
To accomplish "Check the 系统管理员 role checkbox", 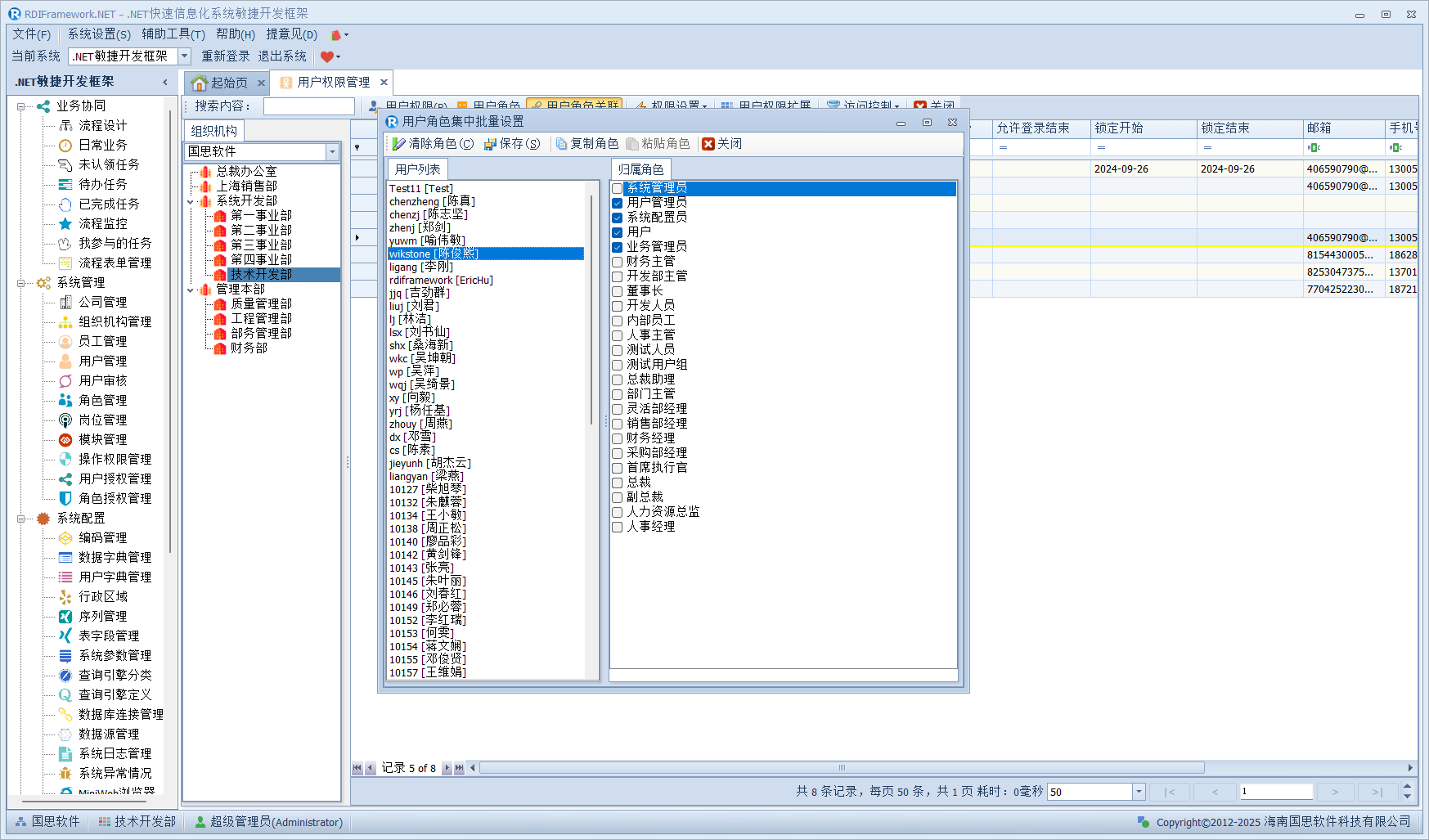I will [x=618, y=189].
